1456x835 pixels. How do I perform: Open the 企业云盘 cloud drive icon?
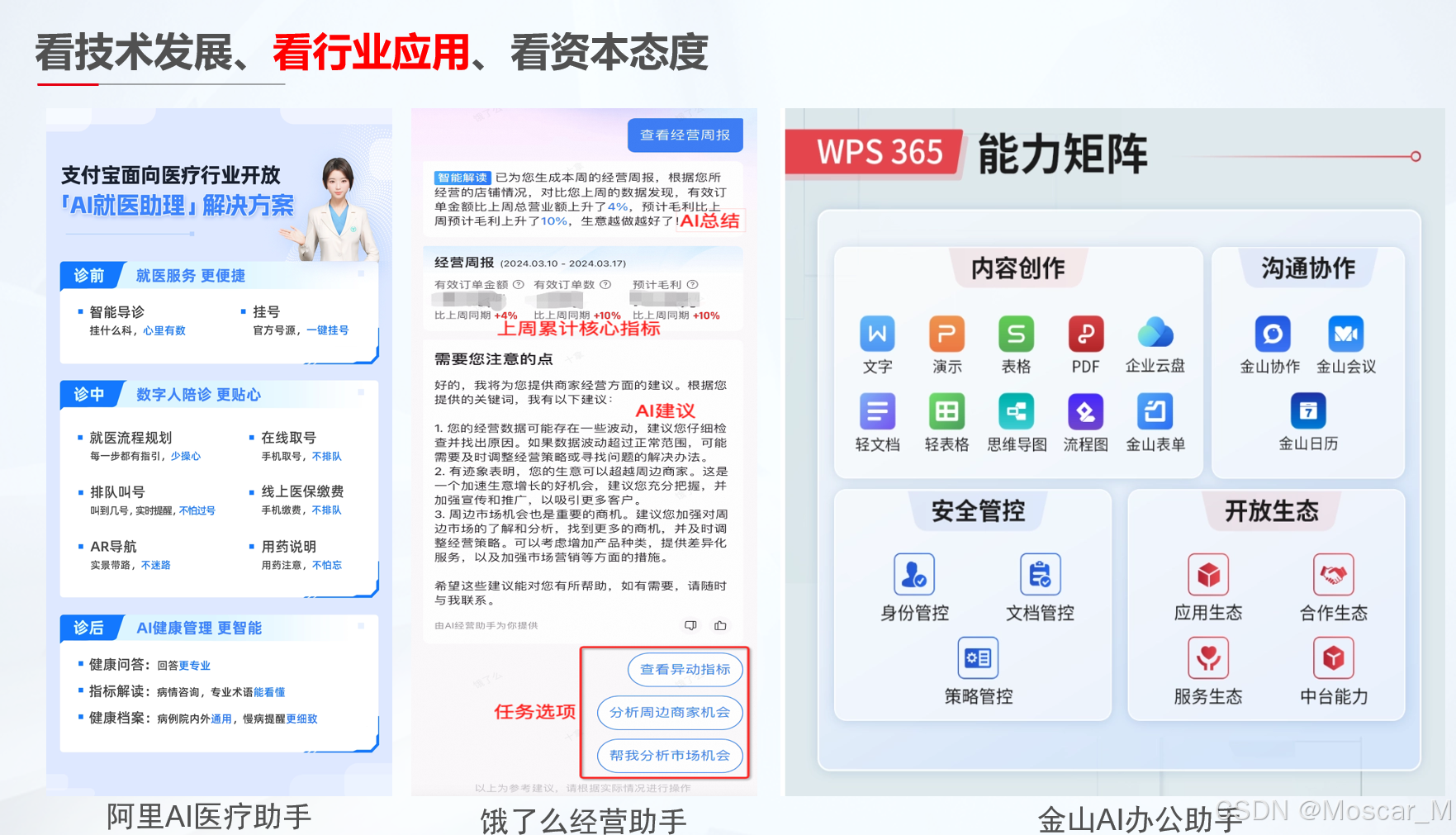[1155, 334]
